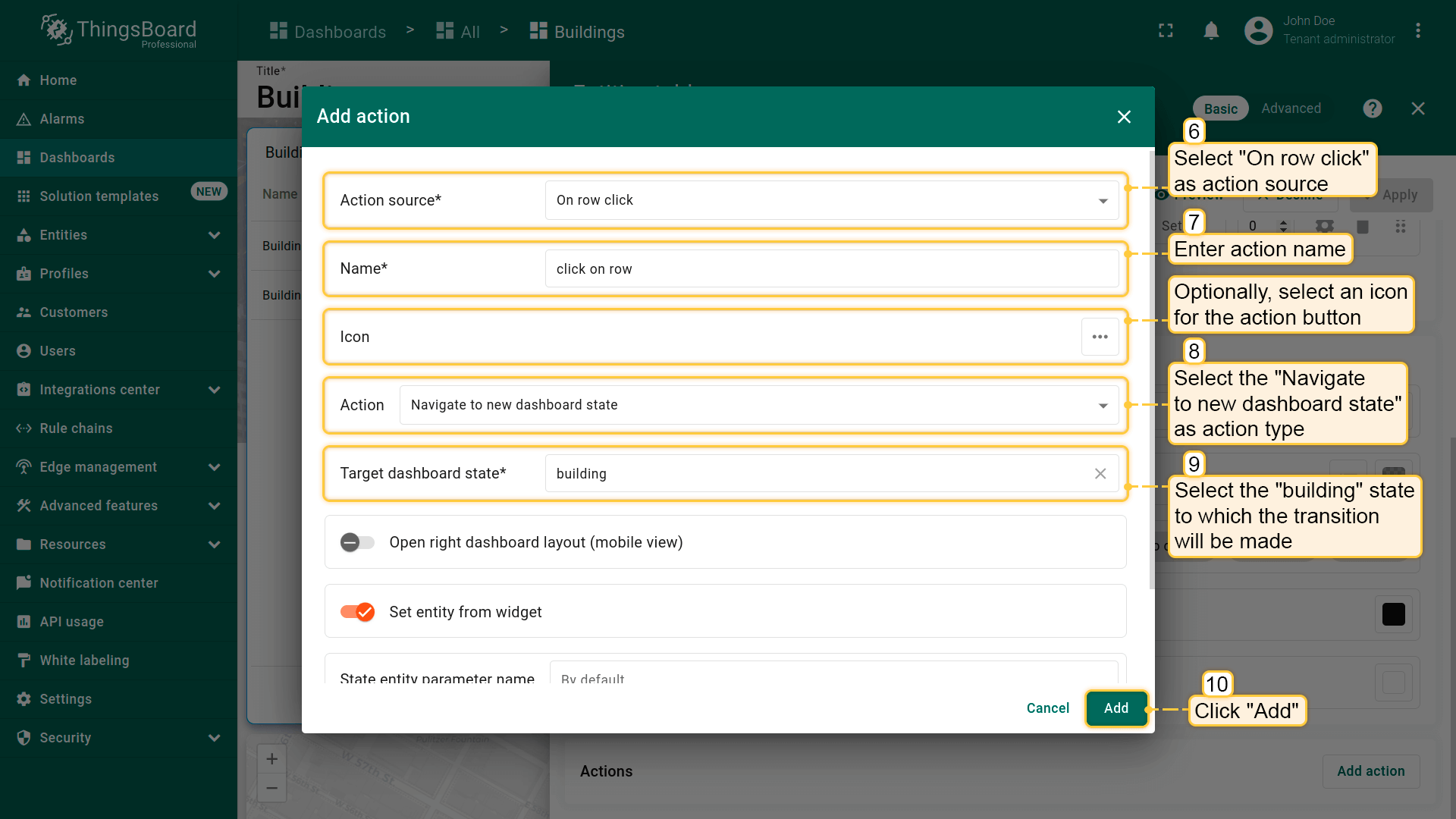The height and width of the screenshot is (819, 1456).
Task: Open Alarms in the sidebar menu
Action: pyautogui.click(x=62, y=119)
